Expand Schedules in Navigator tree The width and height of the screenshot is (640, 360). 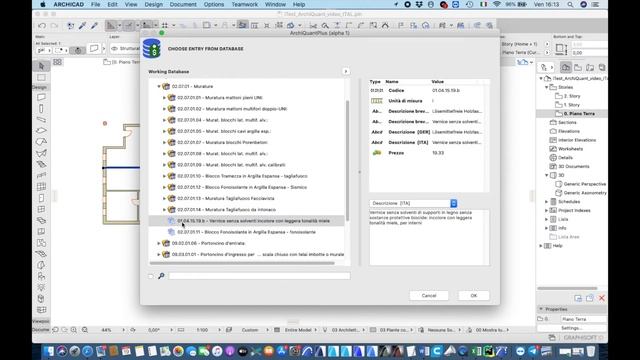pos(547,202)
